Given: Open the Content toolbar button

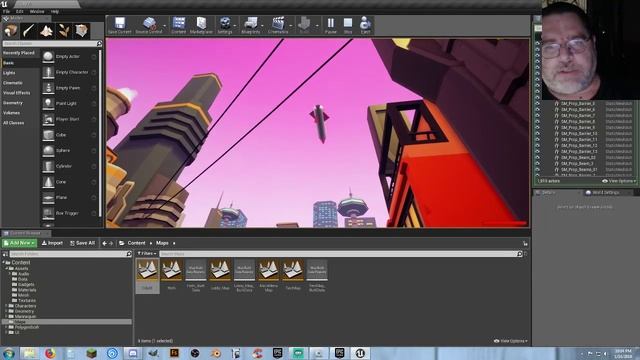Looking at the screenshot, I should click(178, 25).
